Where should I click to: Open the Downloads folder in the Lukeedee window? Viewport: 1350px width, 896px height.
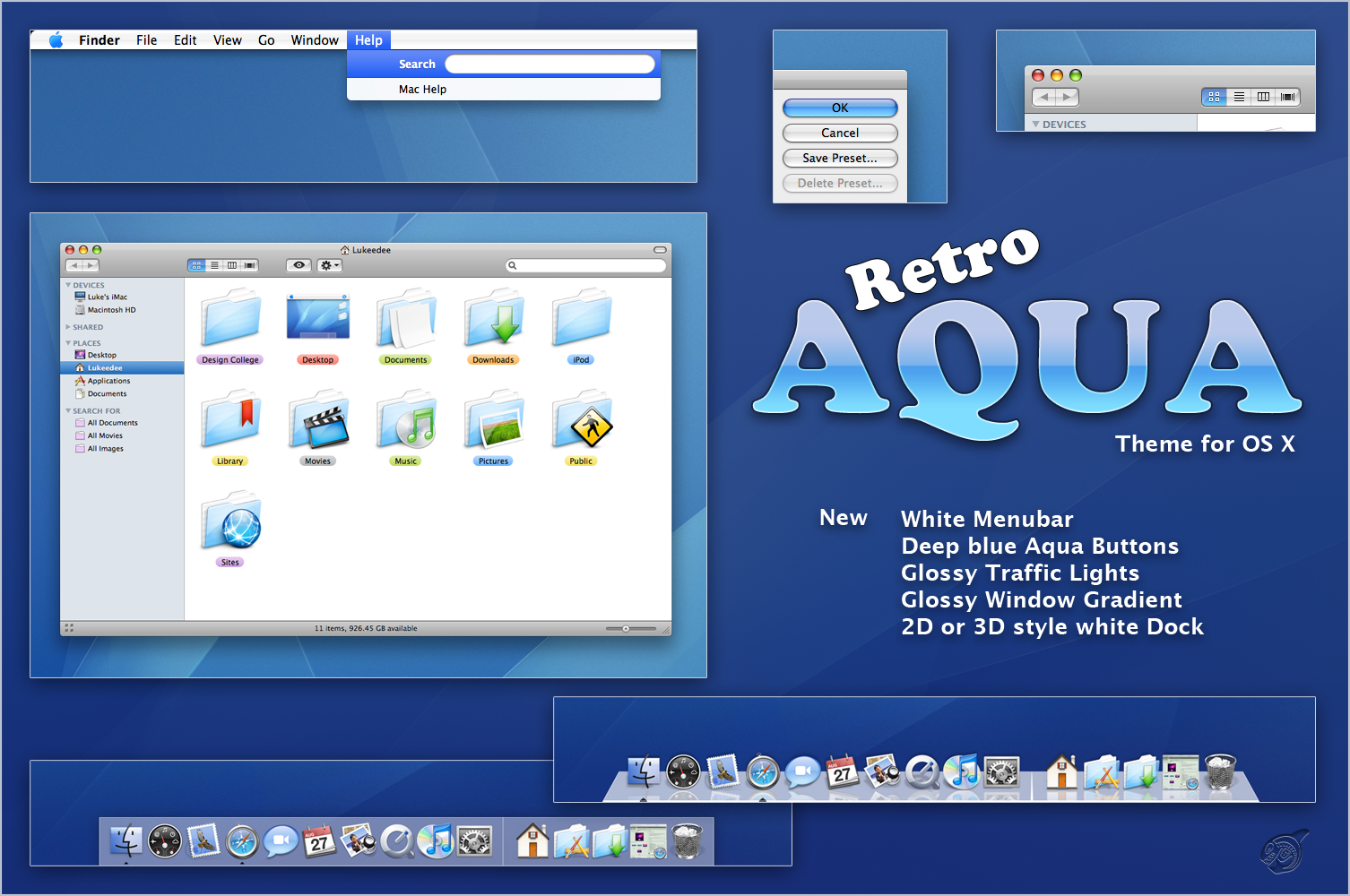pyautogui.click(x=494, y=320)
